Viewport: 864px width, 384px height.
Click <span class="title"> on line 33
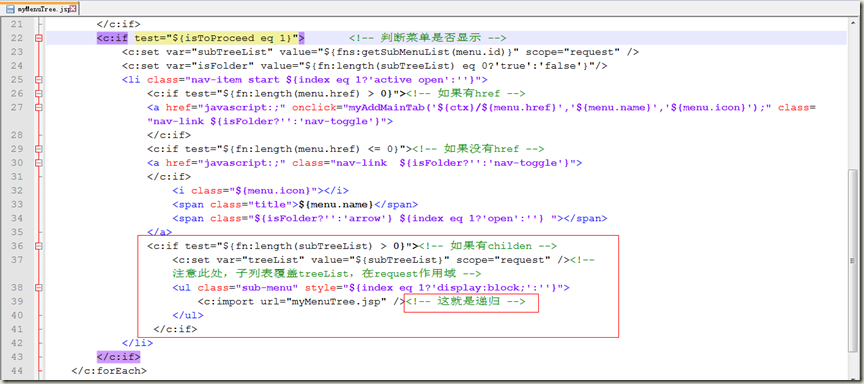click(x=235, y=204)
